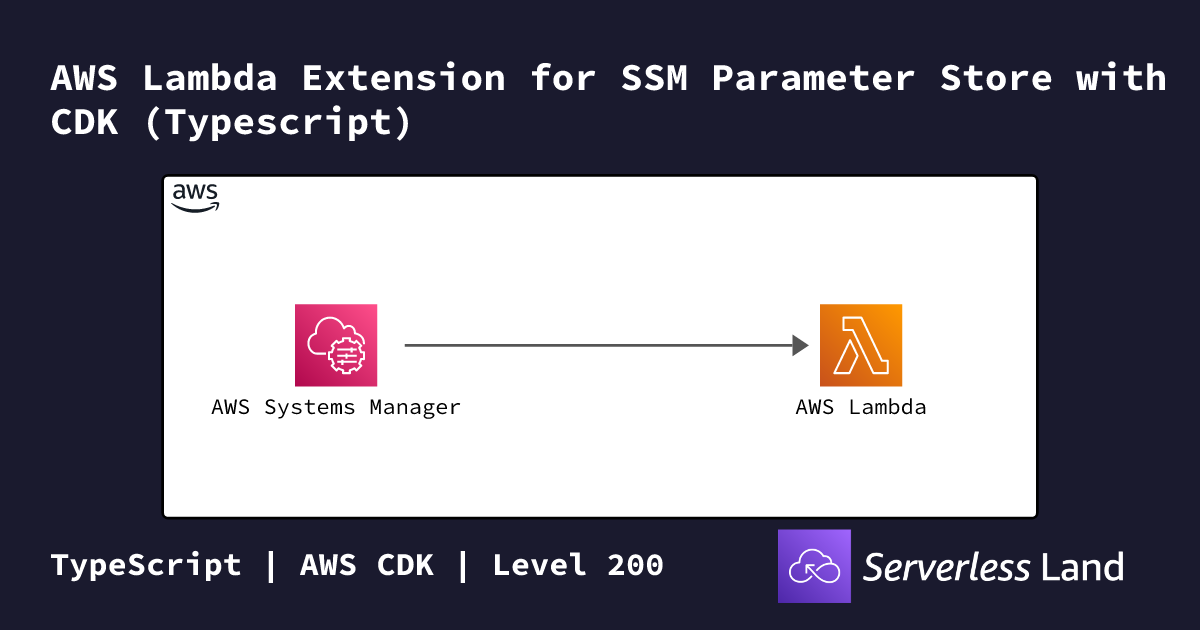The image size is (1200, 630).
Task: Click the "AWS Systems Manager" label
Action: pos(336,407)
